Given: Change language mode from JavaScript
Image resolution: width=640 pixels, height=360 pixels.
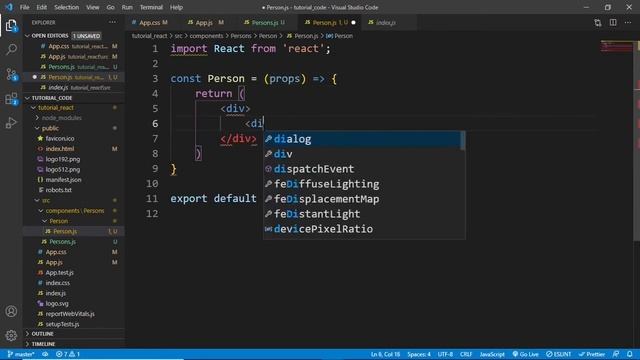Looking at the screenshot, I should click(x=492, y=354).
